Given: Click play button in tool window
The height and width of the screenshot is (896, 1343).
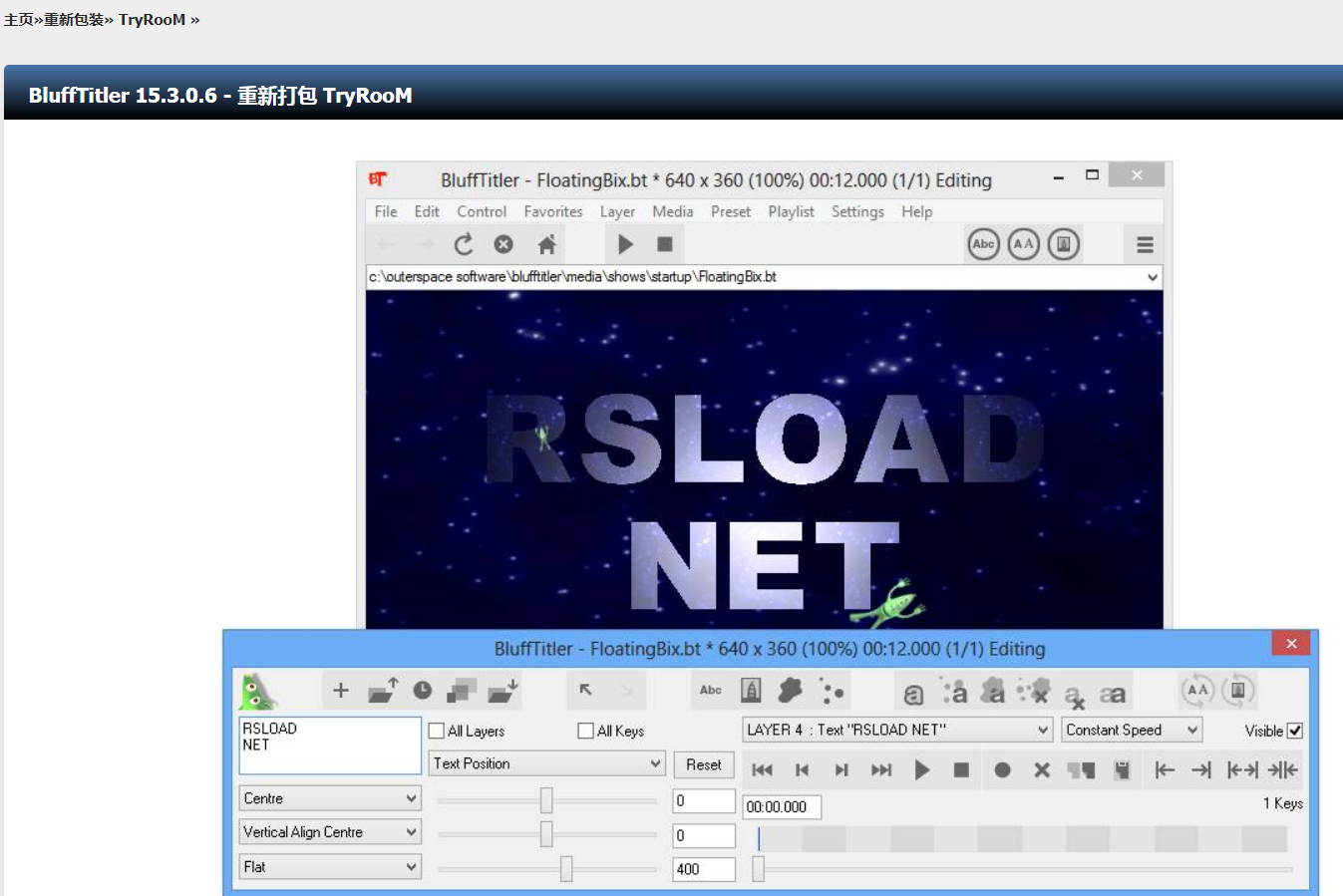Looking at the screenshot, I should pos(922,769).
